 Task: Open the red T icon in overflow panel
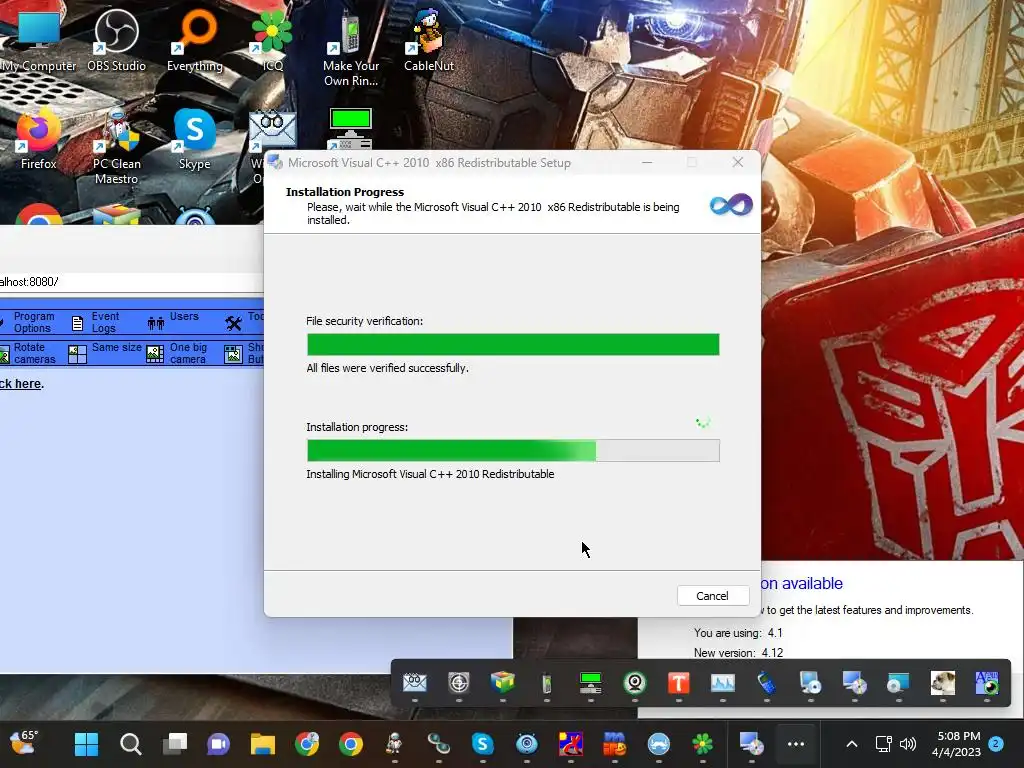(x=679, y=683)
